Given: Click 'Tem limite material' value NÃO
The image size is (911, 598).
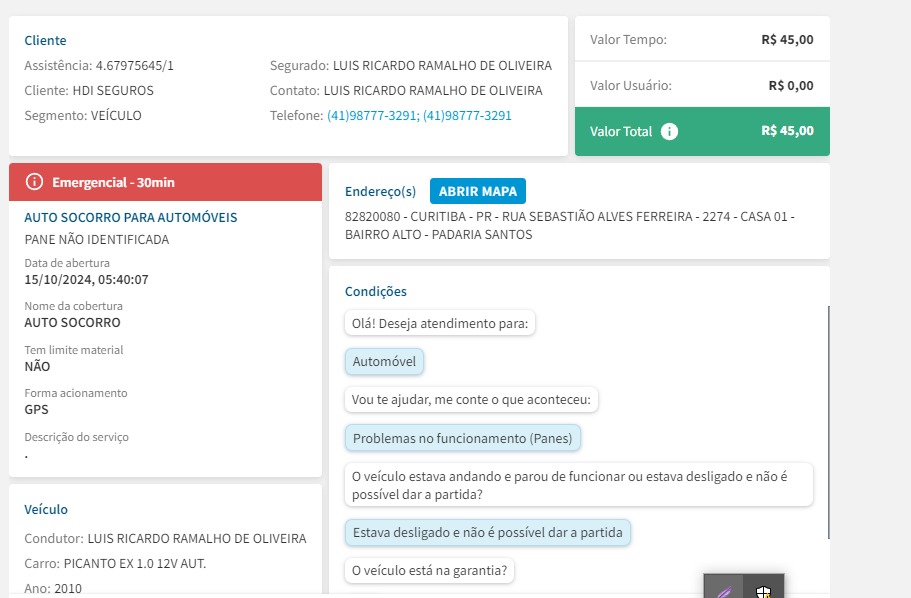Looking at the screenshot, I should (x=37, y=367).
